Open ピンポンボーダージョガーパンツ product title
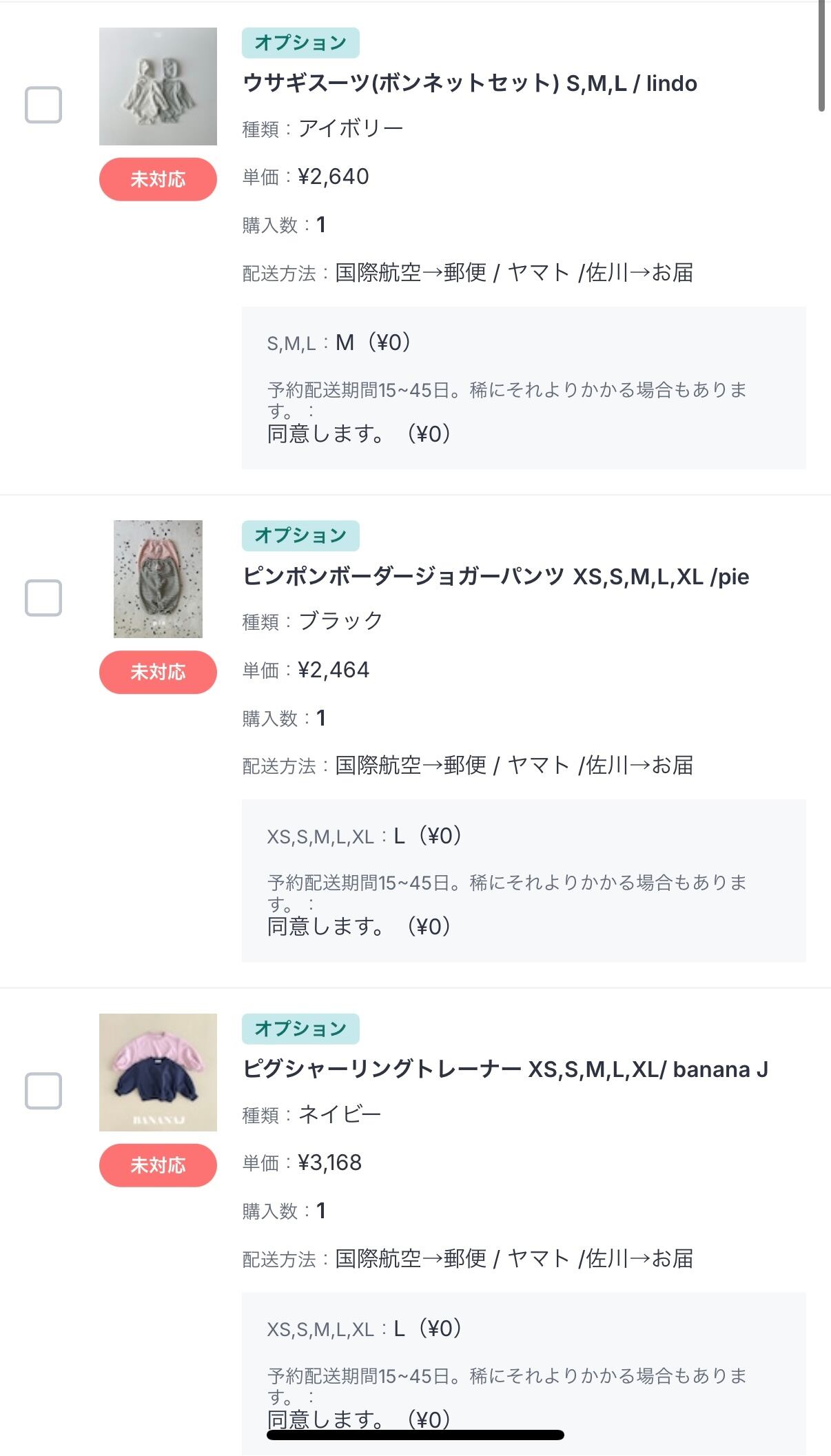This screenshot has height=1456, width=831. pyautogui.click(x=495, y=576)
